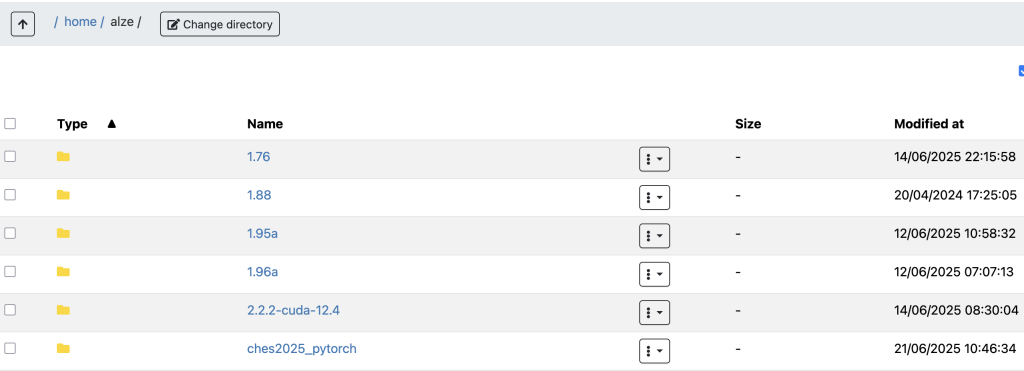Click folder icon of 1.88 row
The width and height of the screenshot is (1024, 371).
pyautogui.click(x=63, y=195)
